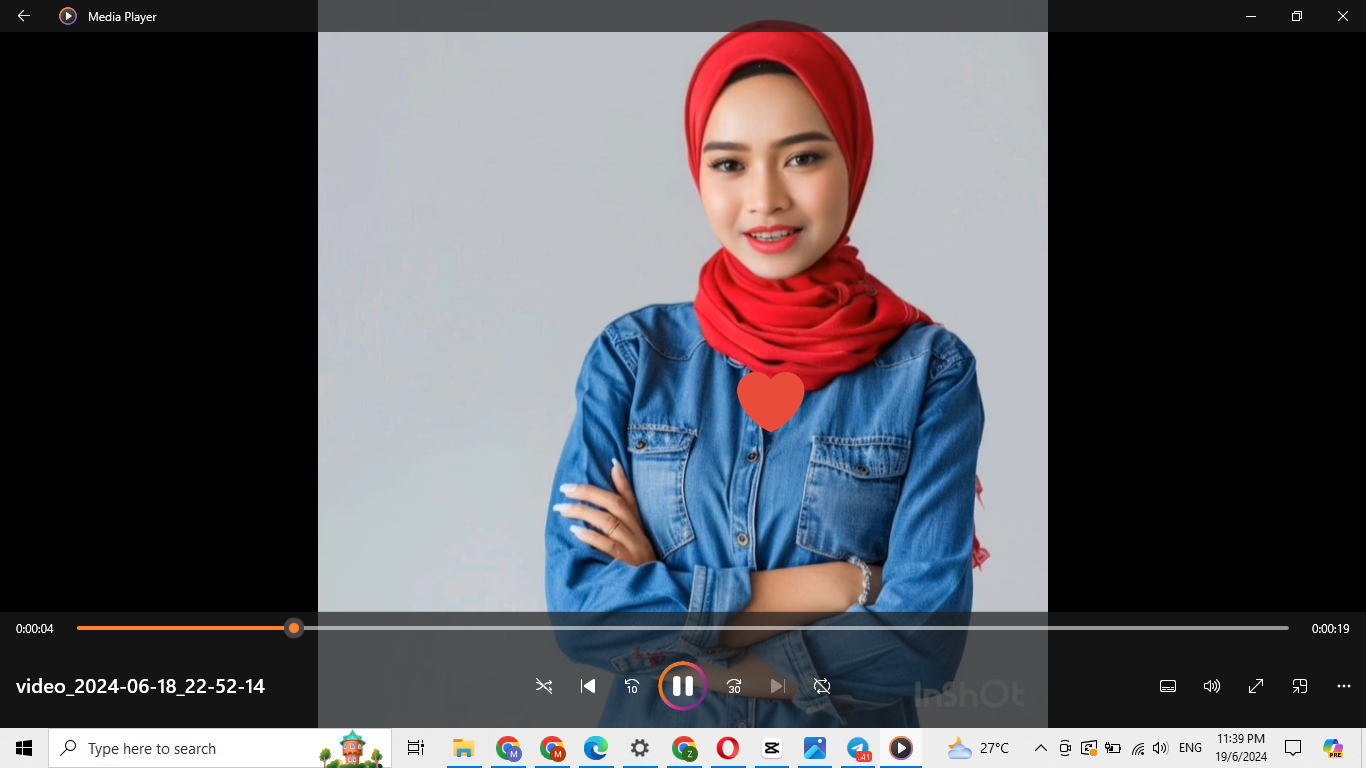
Task: Change the ENG input language
Action: coord(1190,748)
